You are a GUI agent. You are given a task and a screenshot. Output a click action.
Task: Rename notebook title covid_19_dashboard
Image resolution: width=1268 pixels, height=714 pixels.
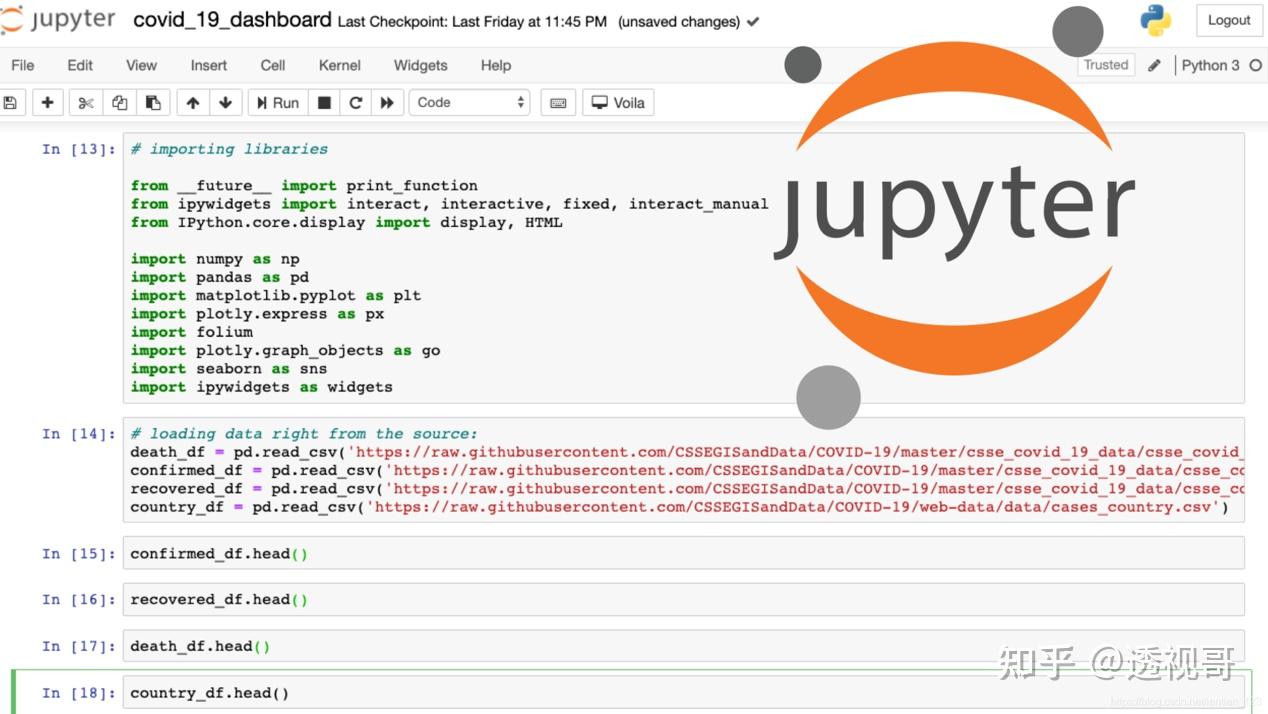click(232, 20)
